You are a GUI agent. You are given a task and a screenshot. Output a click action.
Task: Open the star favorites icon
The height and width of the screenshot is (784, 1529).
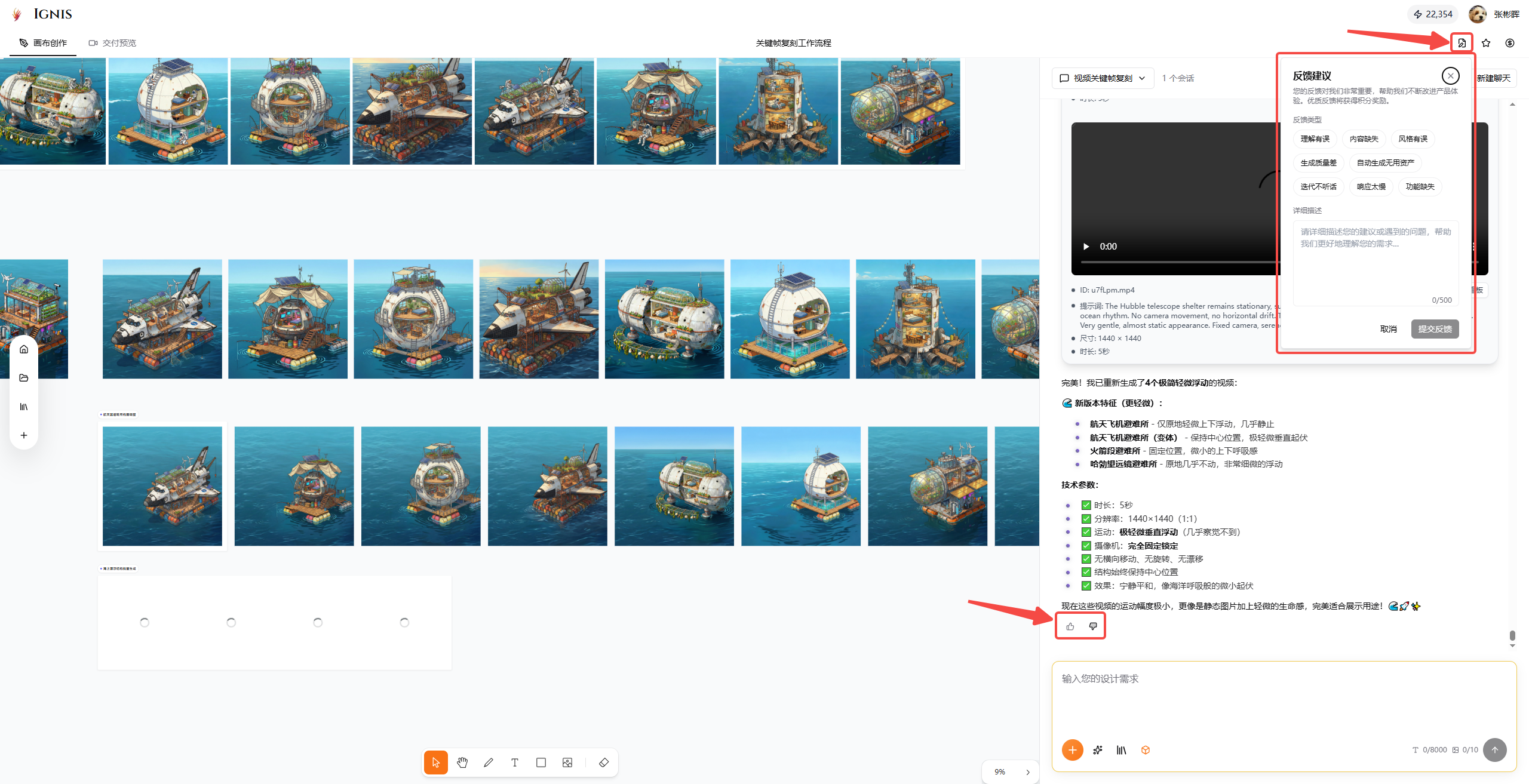point(1486,43)
